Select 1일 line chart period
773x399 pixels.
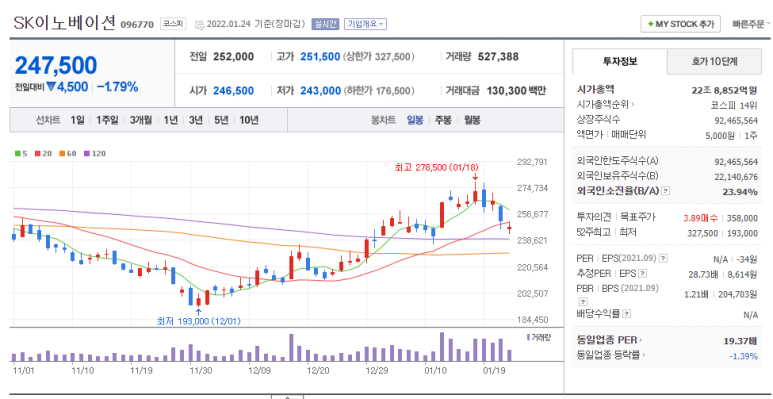pos(77,120)
